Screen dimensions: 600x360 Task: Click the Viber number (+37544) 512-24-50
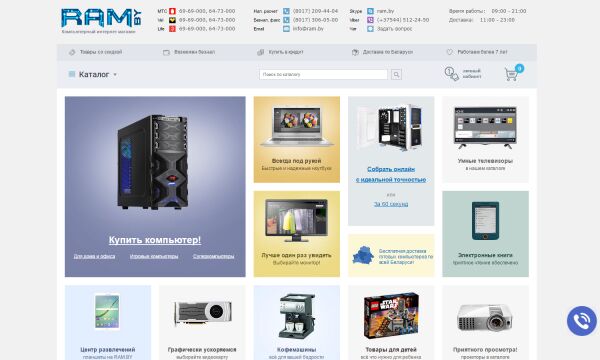[x=403, y=20]
